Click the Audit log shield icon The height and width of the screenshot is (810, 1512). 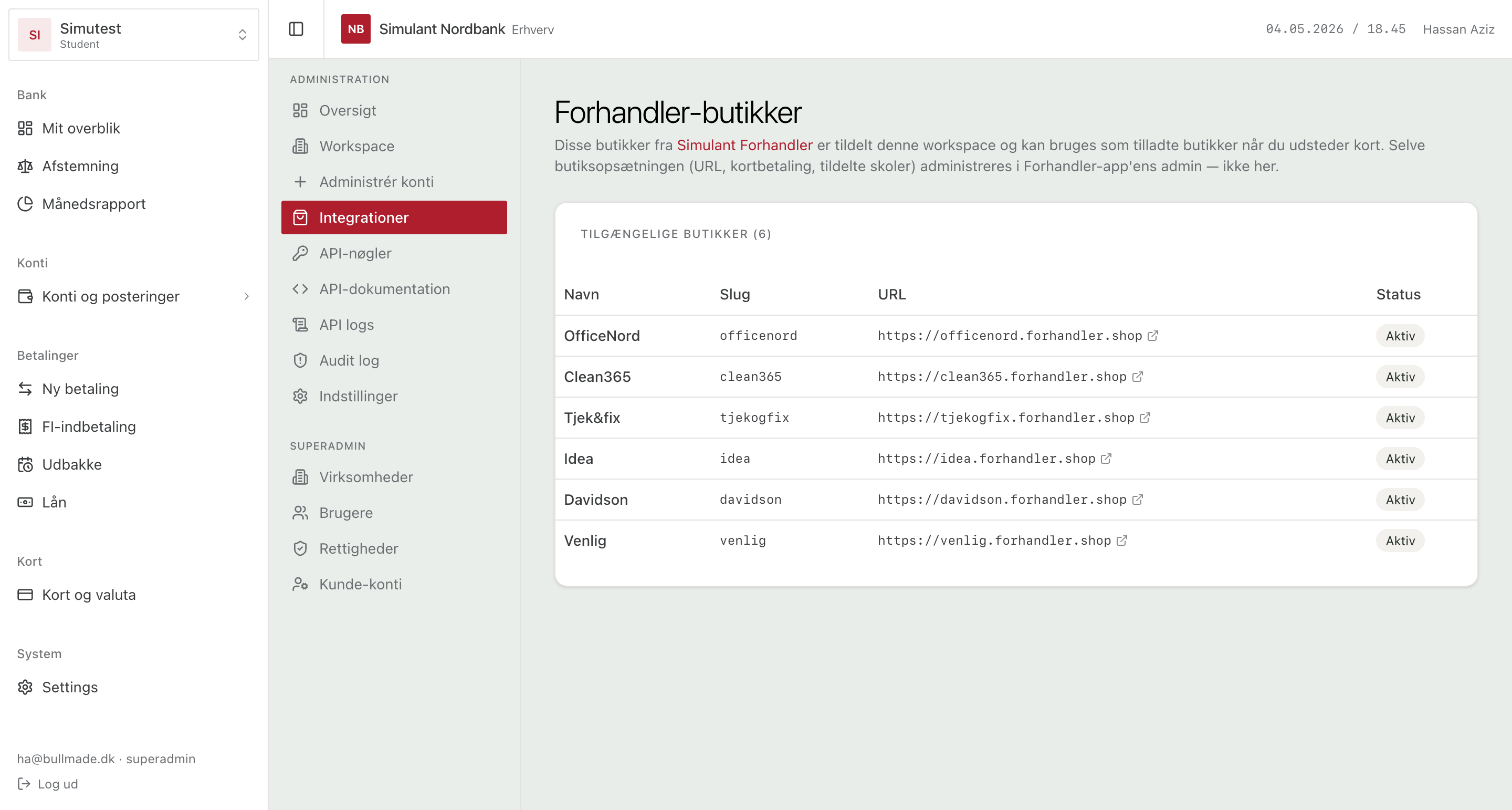pos(300,361)
